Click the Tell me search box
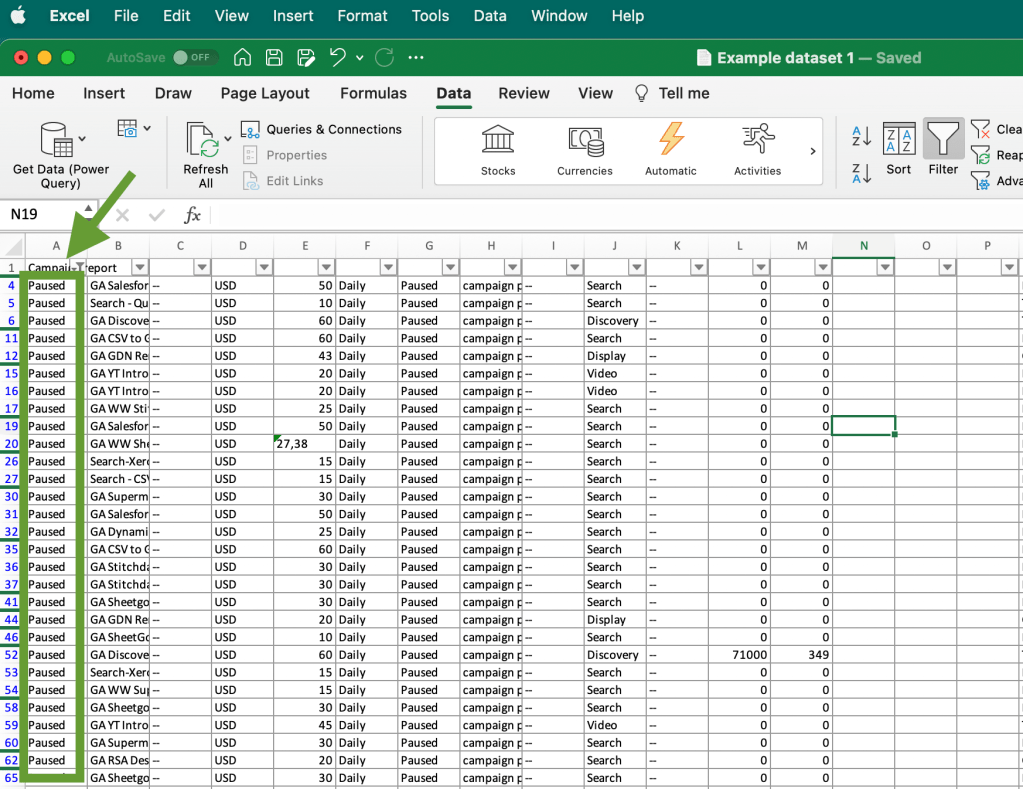The height and width of the screenshot is (789, 1023). point(683,93)
